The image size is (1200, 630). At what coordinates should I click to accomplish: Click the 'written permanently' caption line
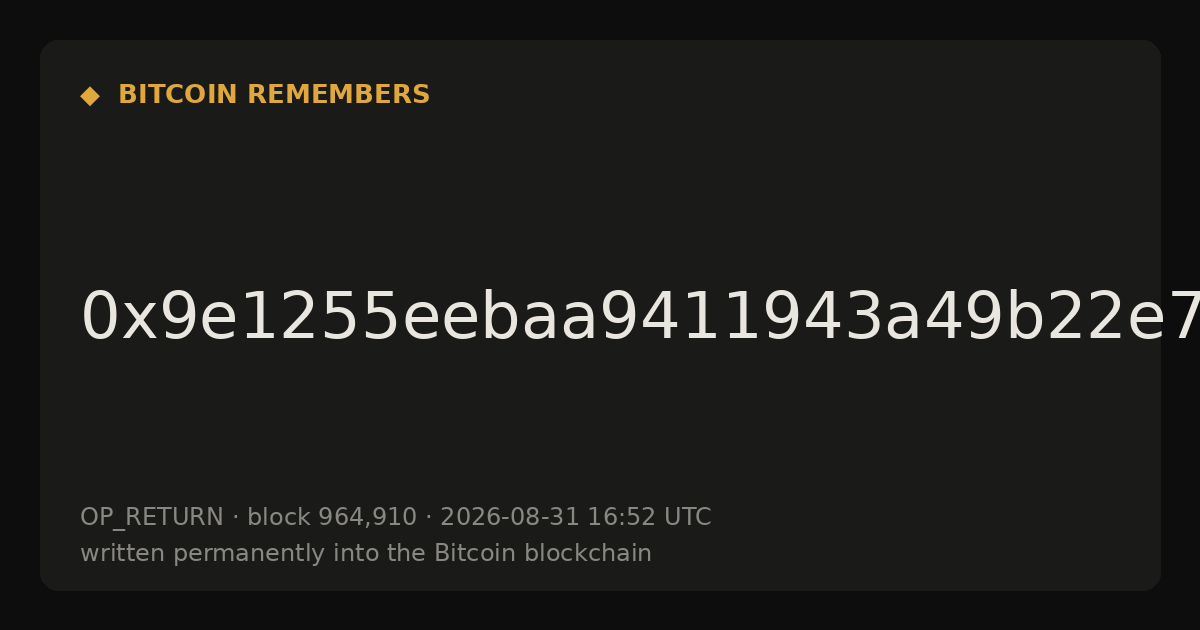[x=366, y=554]
